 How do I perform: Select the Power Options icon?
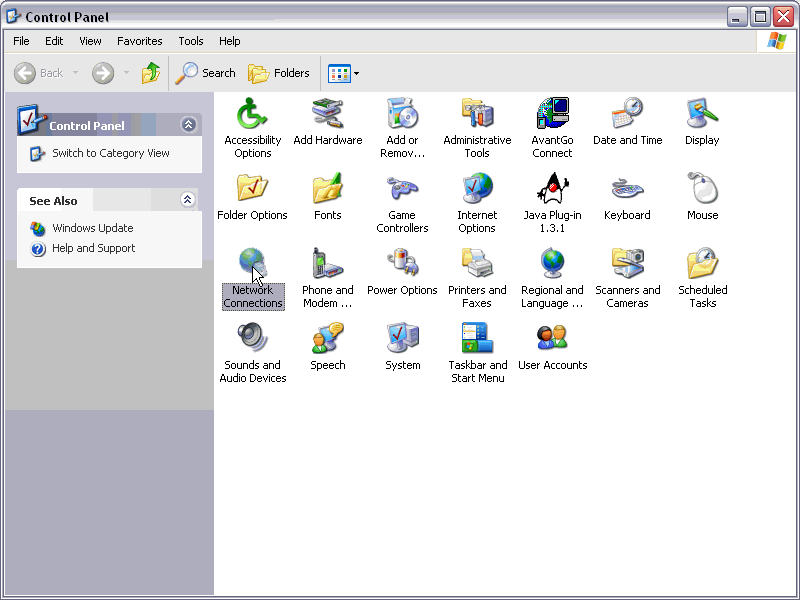coord(402,263)
